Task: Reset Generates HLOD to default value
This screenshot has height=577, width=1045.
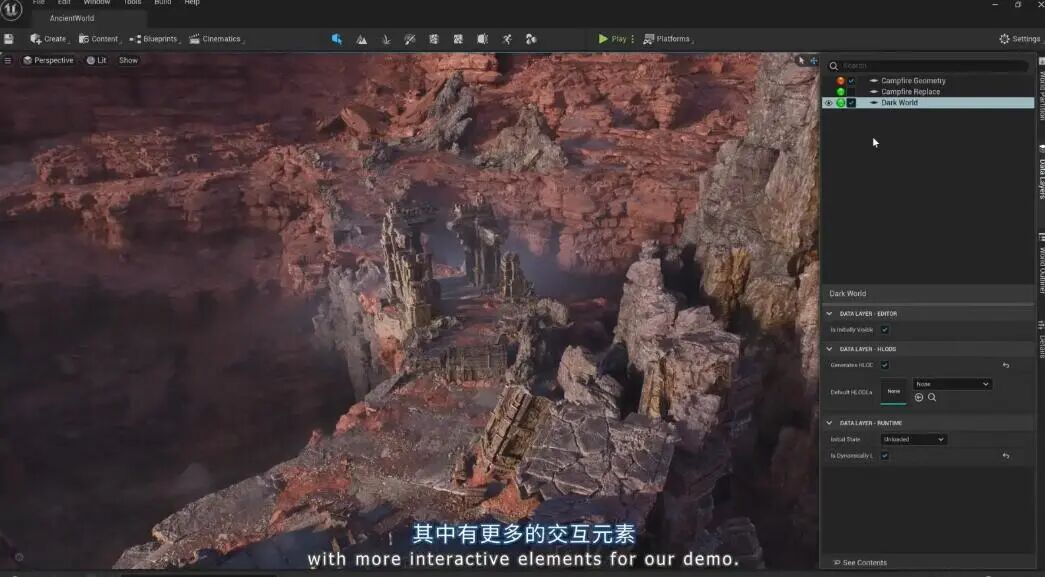Action: click(1006, 365)
